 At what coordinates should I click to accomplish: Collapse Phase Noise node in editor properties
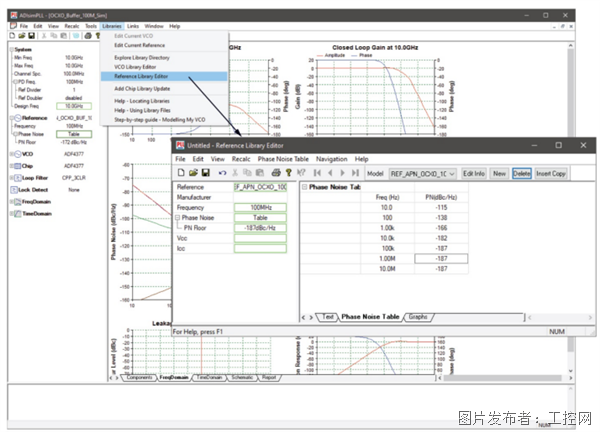click(x=178, y=217)
